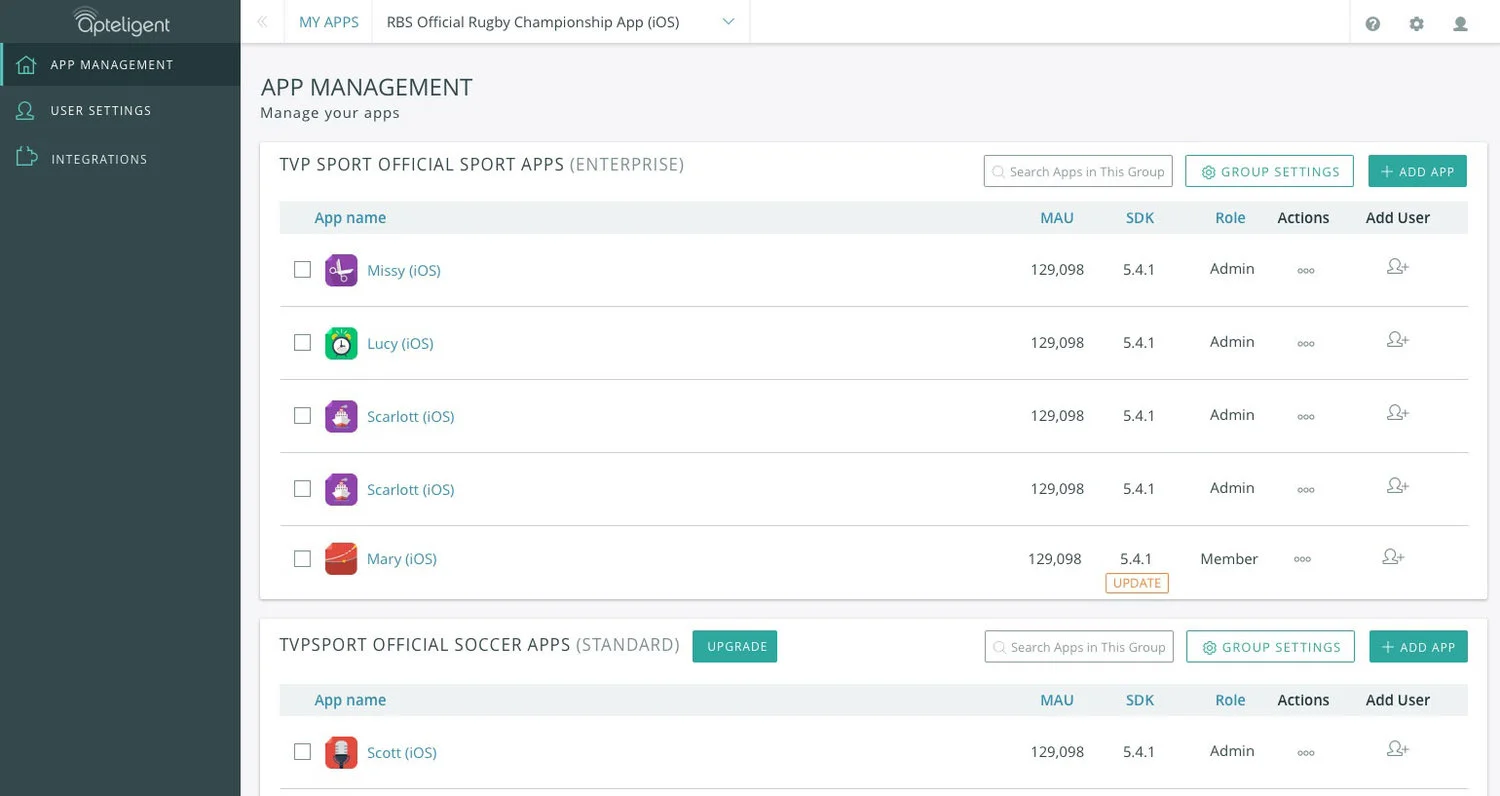
Task: Click the Mary app red icon
Action: click(341, 559)
